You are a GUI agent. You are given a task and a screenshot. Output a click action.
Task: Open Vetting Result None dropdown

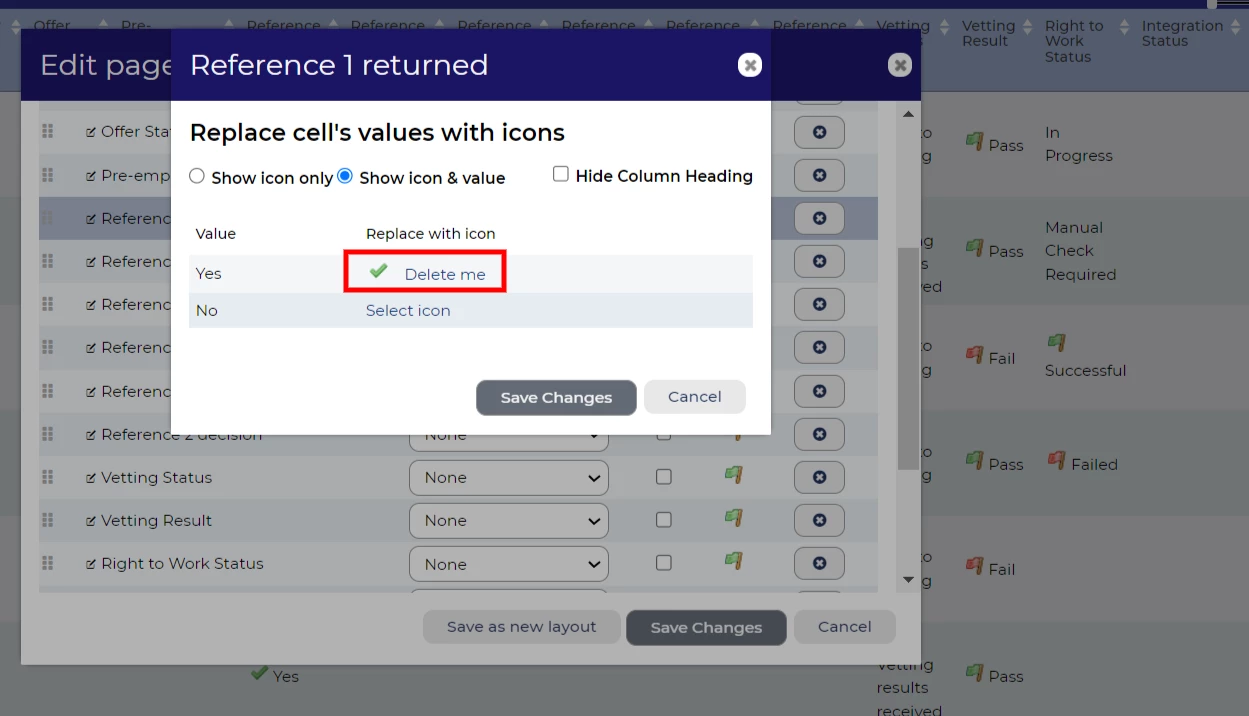pyautogui.click(x=508, y=521)
